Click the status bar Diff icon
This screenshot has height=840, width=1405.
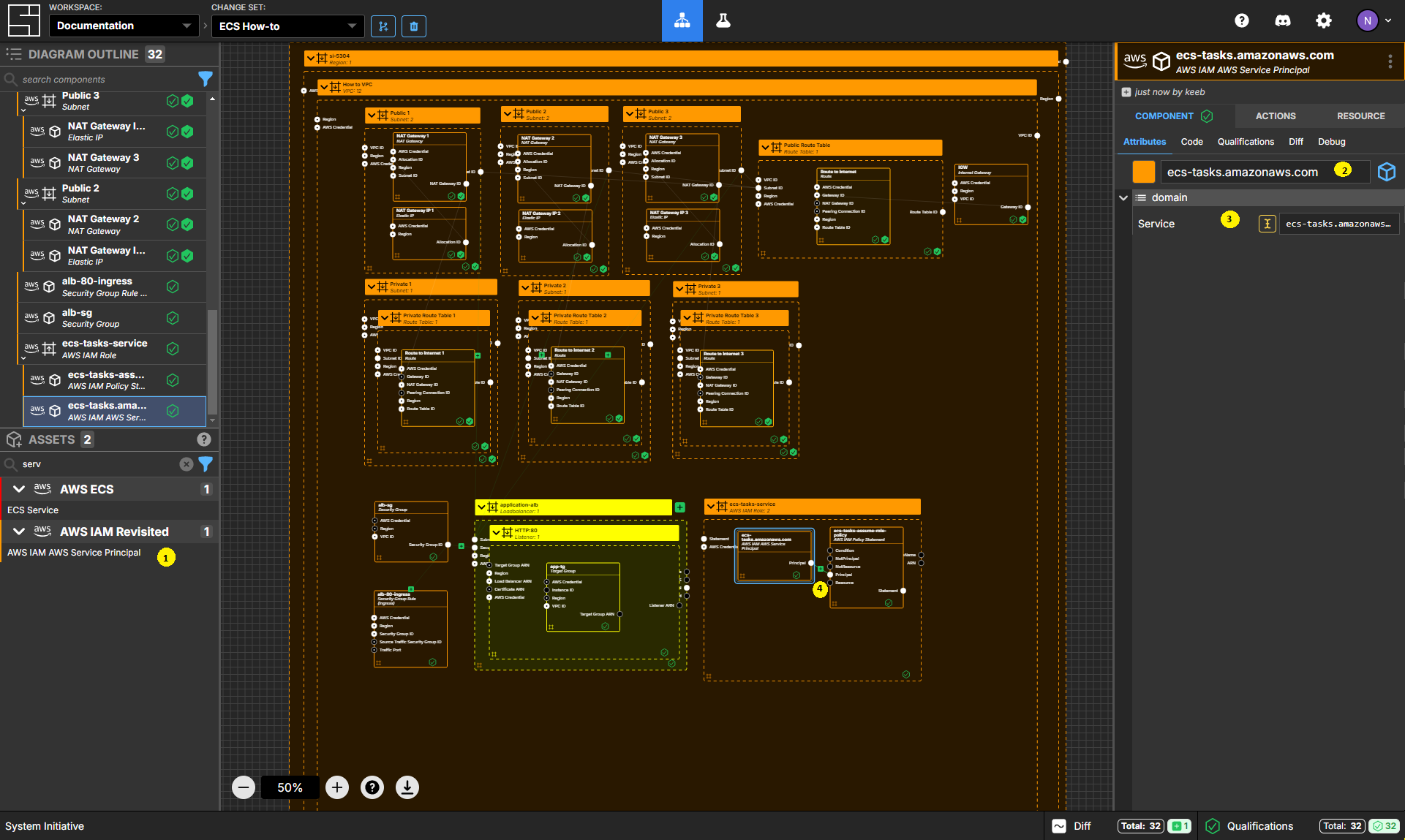tap(1059, 826)
